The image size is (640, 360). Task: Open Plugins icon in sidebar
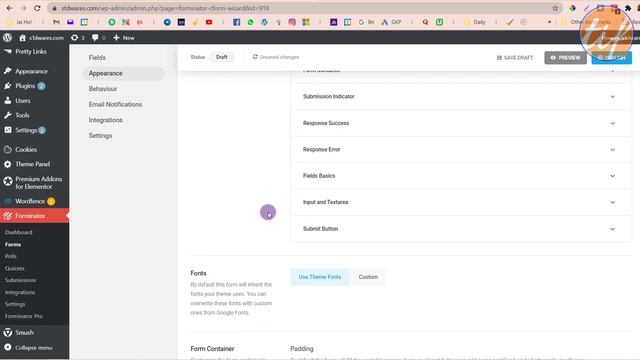coord(8,86)
